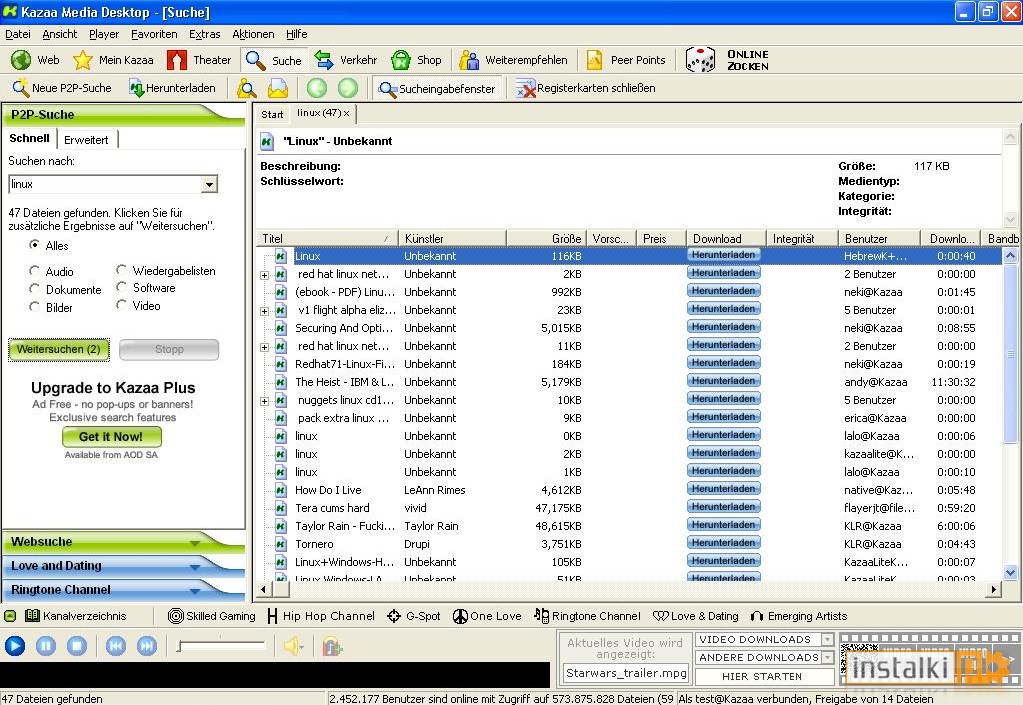The width and height of the screenshot is (1023, 705).
Task: Switch to the Erweitert search tab
Action: 87,139
